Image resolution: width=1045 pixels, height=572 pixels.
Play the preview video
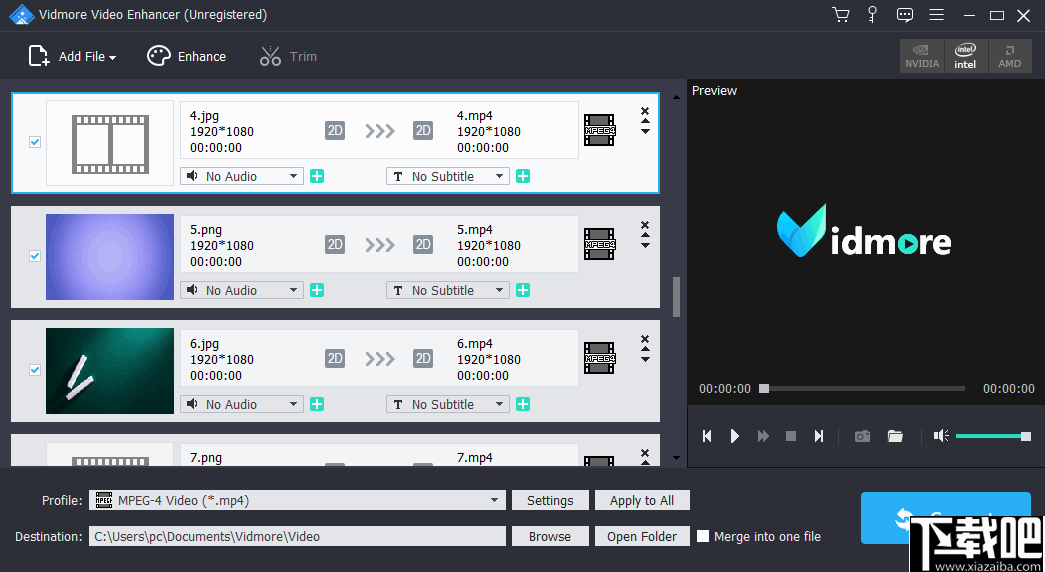[734, 436]
